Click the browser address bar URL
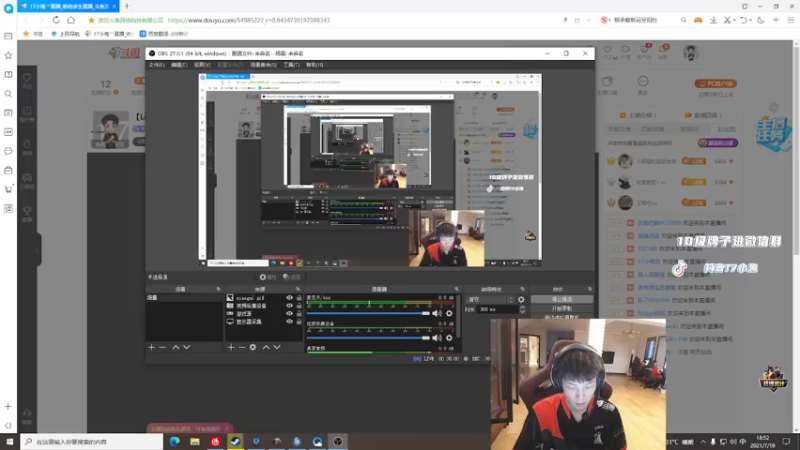Screen dimensions: 800x450 [x=249, y=20]
